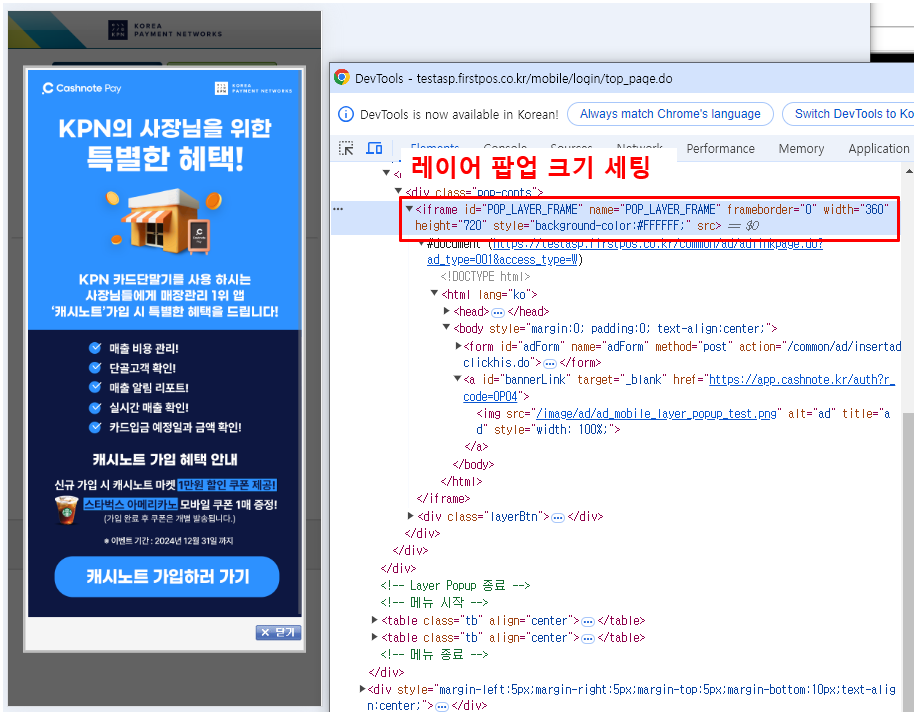This screenshot has width=922, height=717.
Task: Toggle the device toolbar icon
Action: [374, 148]
